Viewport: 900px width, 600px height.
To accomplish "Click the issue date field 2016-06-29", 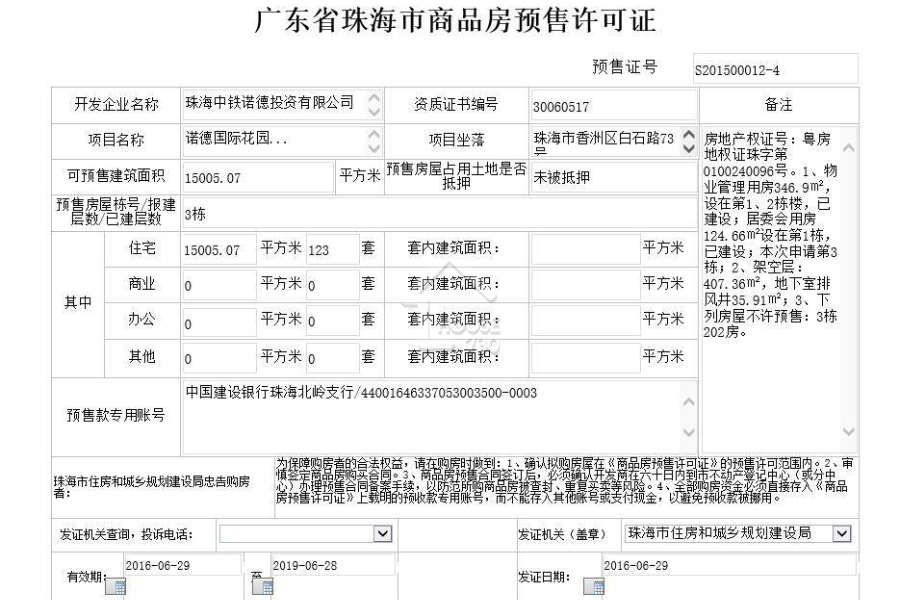I will [728, 566].
